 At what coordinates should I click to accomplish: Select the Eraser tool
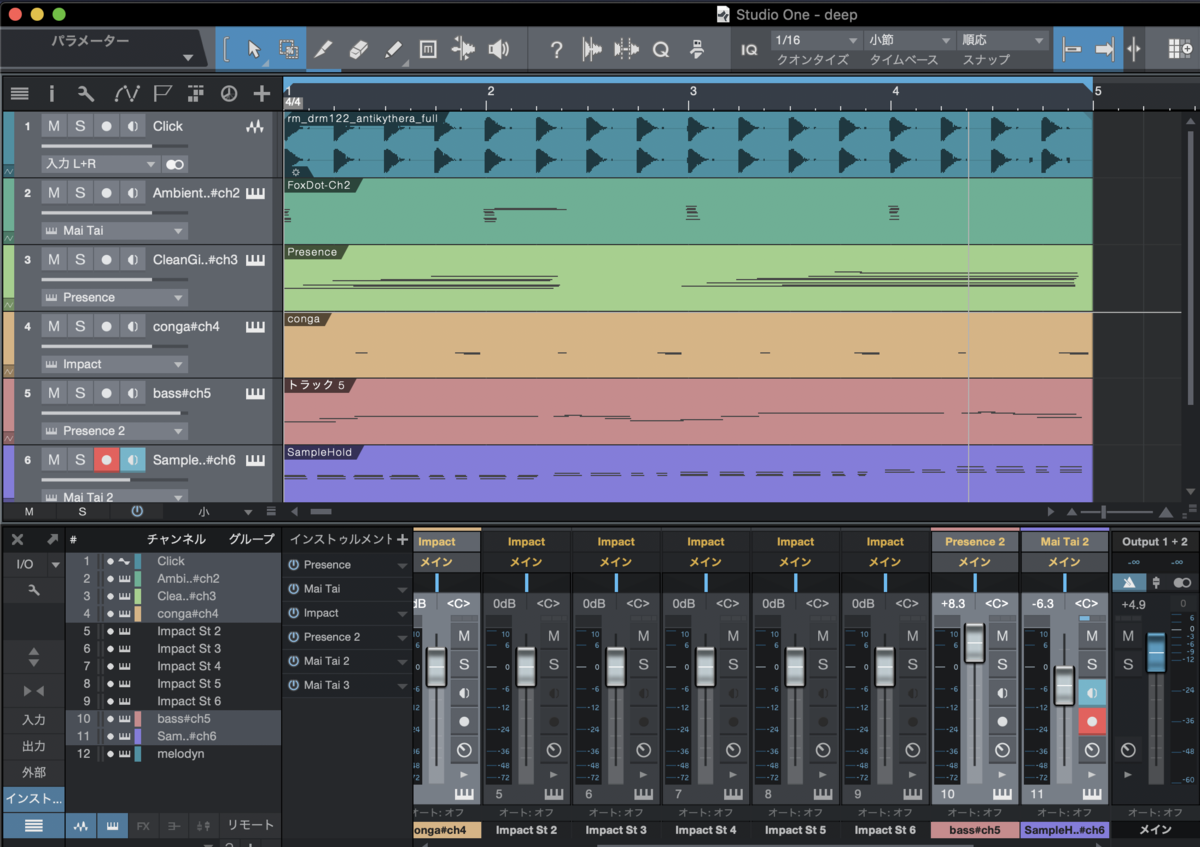point(358,49)
